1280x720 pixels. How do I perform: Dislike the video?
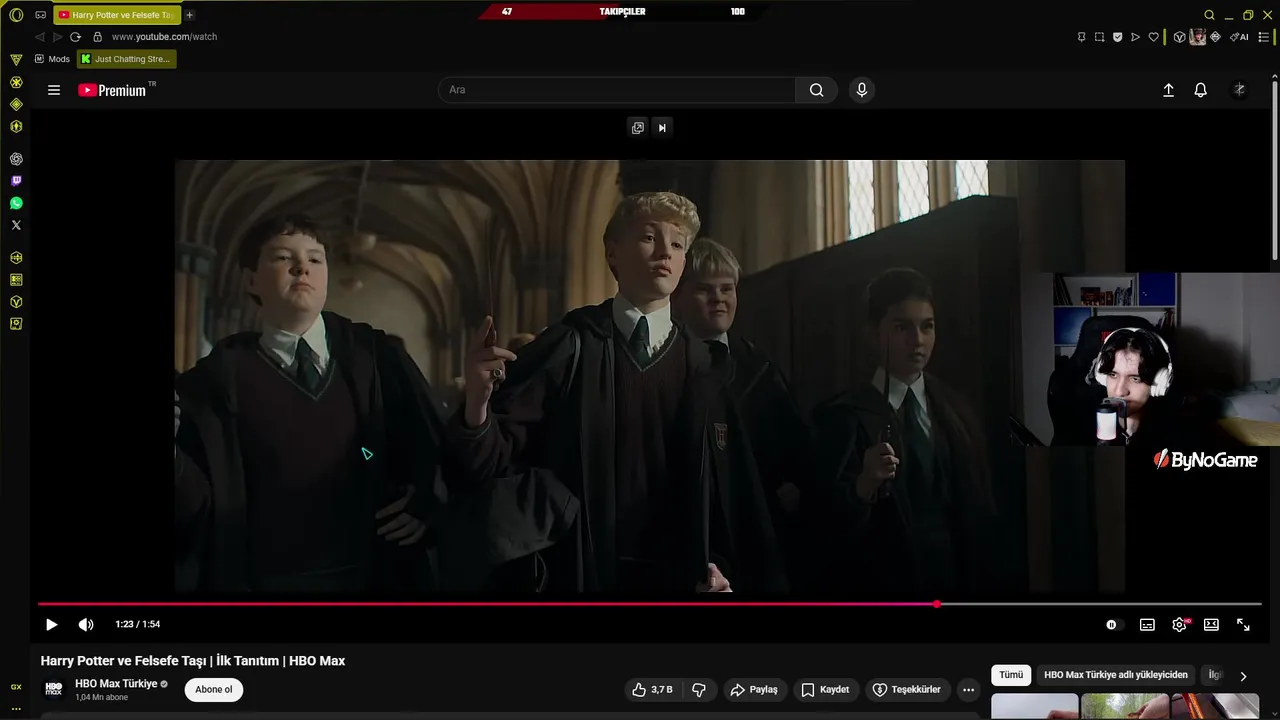pyautogui.click(x=699, y=690)
